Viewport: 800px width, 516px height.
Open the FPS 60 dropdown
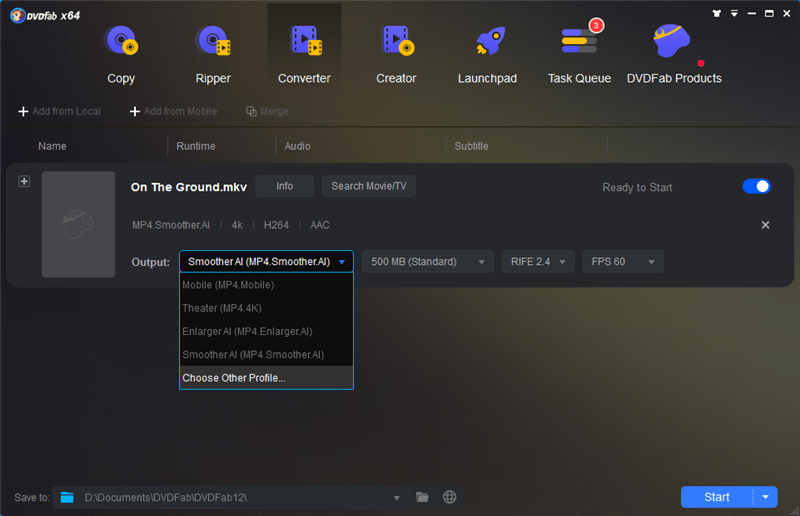pos(623,261)
